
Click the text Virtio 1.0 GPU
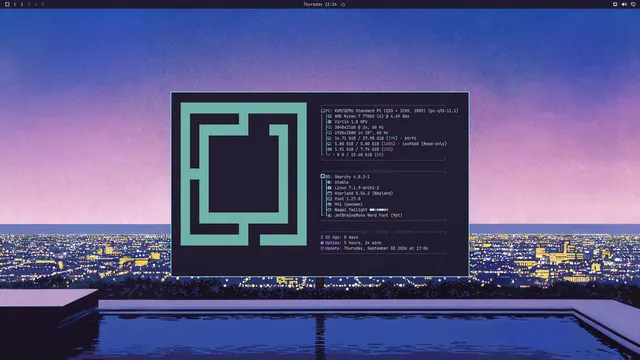[x=351, y=122]
